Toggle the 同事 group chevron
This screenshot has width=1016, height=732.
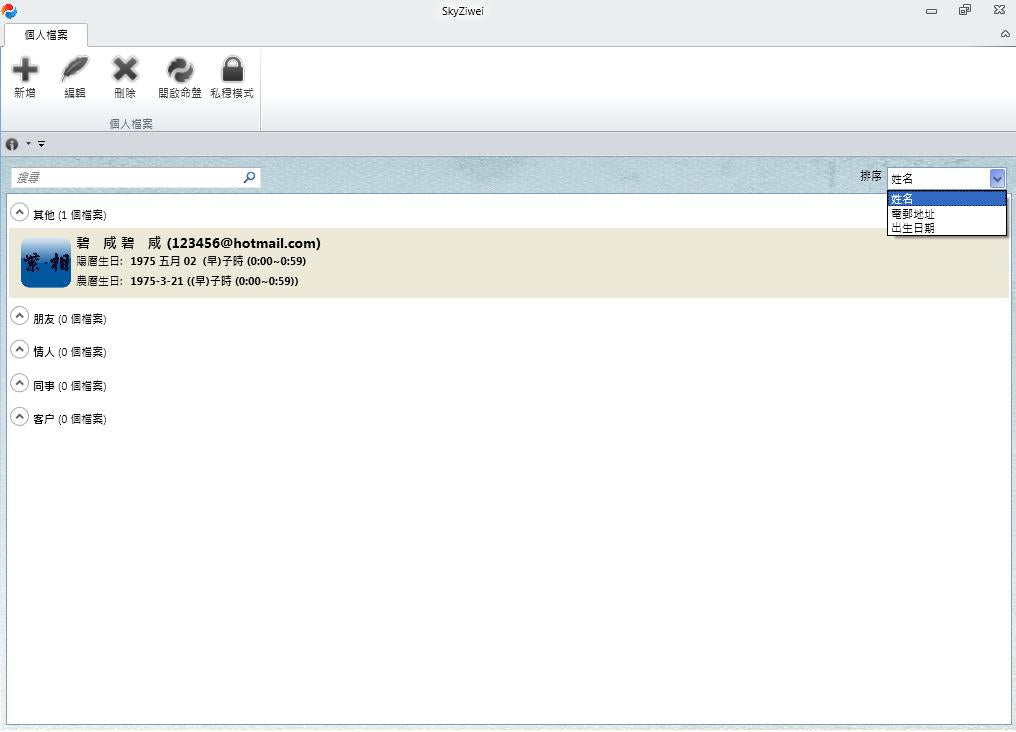point(19,384)
